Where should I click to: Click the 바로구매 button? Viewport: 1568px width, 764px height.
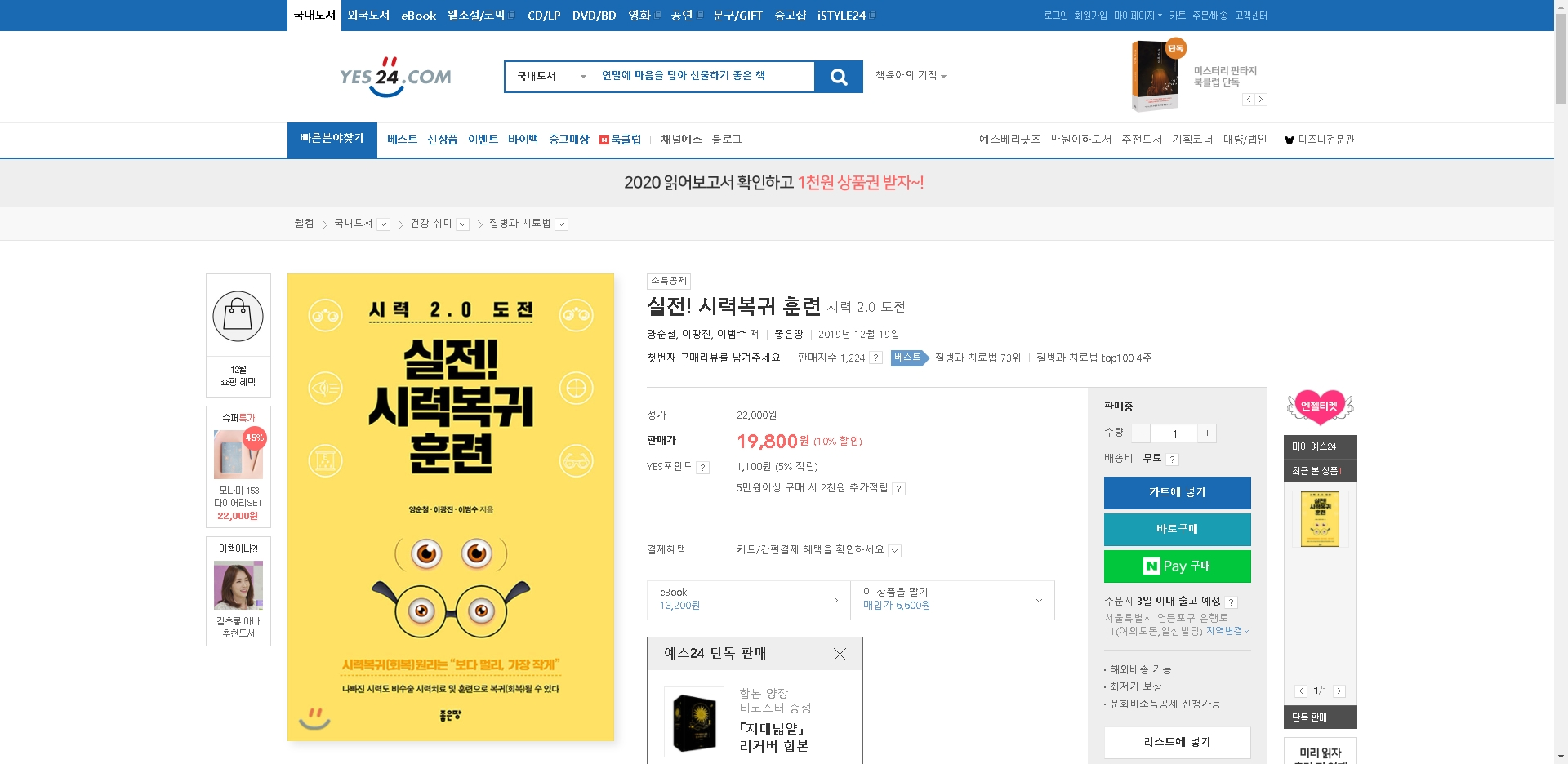pos(1177,530)
